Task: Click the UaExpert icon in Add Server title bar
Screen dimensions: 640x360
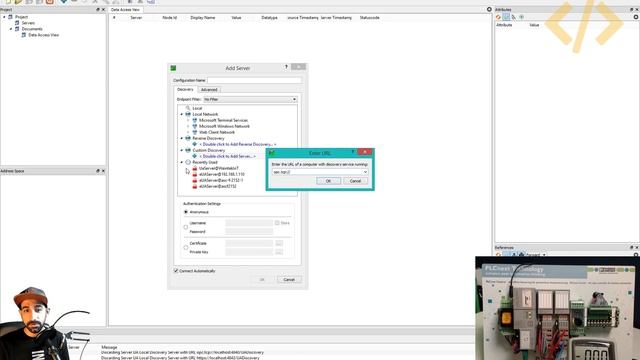Action: 173,68
